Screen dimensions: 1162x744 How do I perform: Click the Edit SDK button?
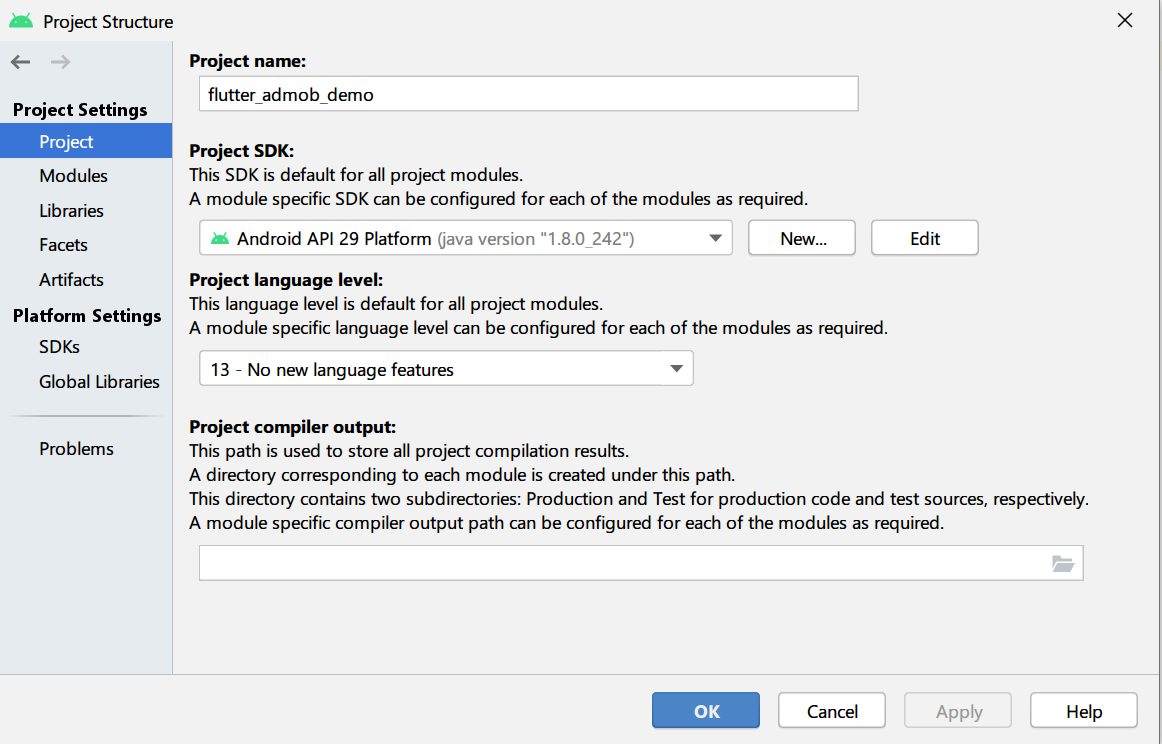tap(924, 239)
